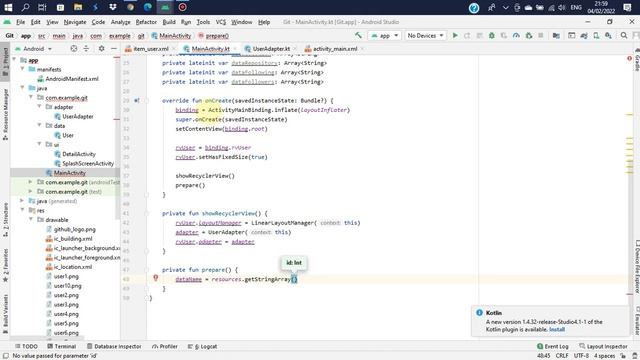Toggle the TODO tool window

pyautogui.click(x=26, y=346)
